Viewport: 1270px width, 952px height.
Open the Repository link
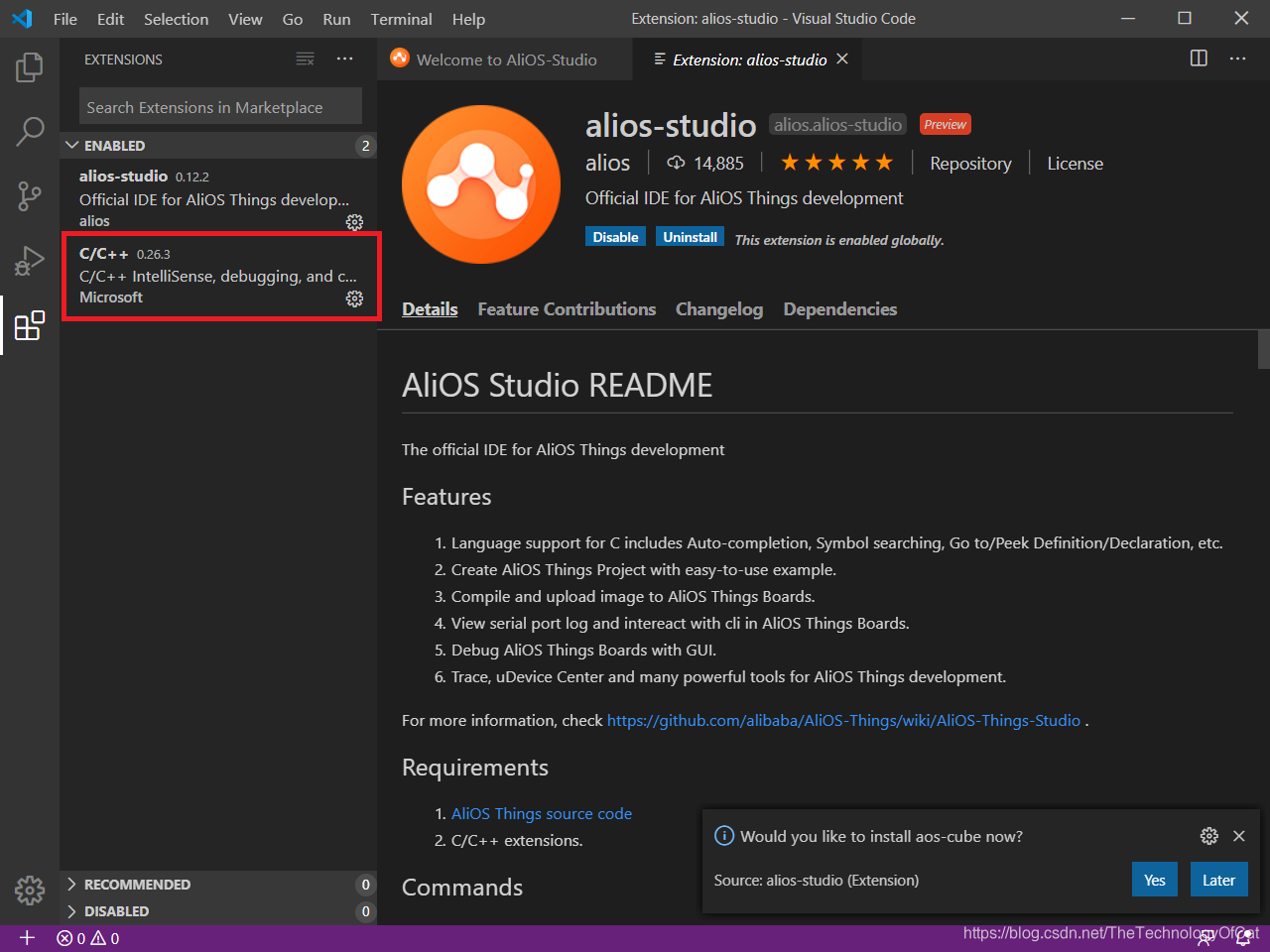[970, 164]
